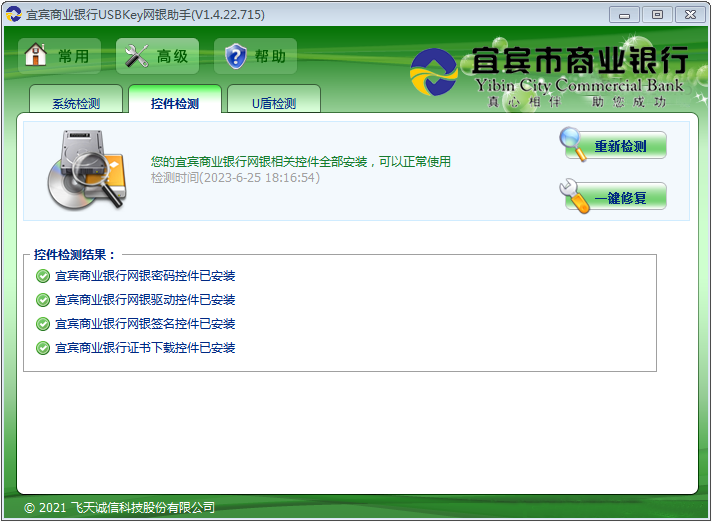Open the U盾检测 tab

click(273, 103)
